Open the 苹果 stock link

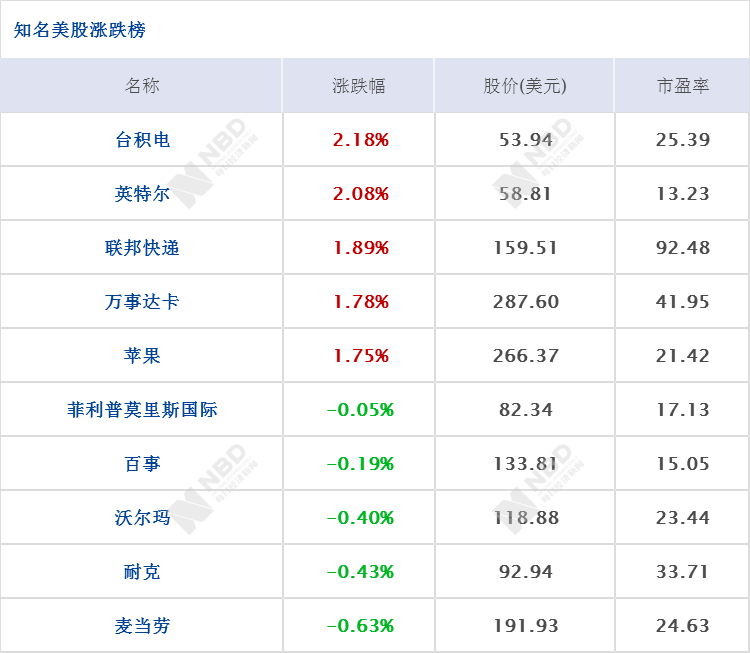(142, 356)
